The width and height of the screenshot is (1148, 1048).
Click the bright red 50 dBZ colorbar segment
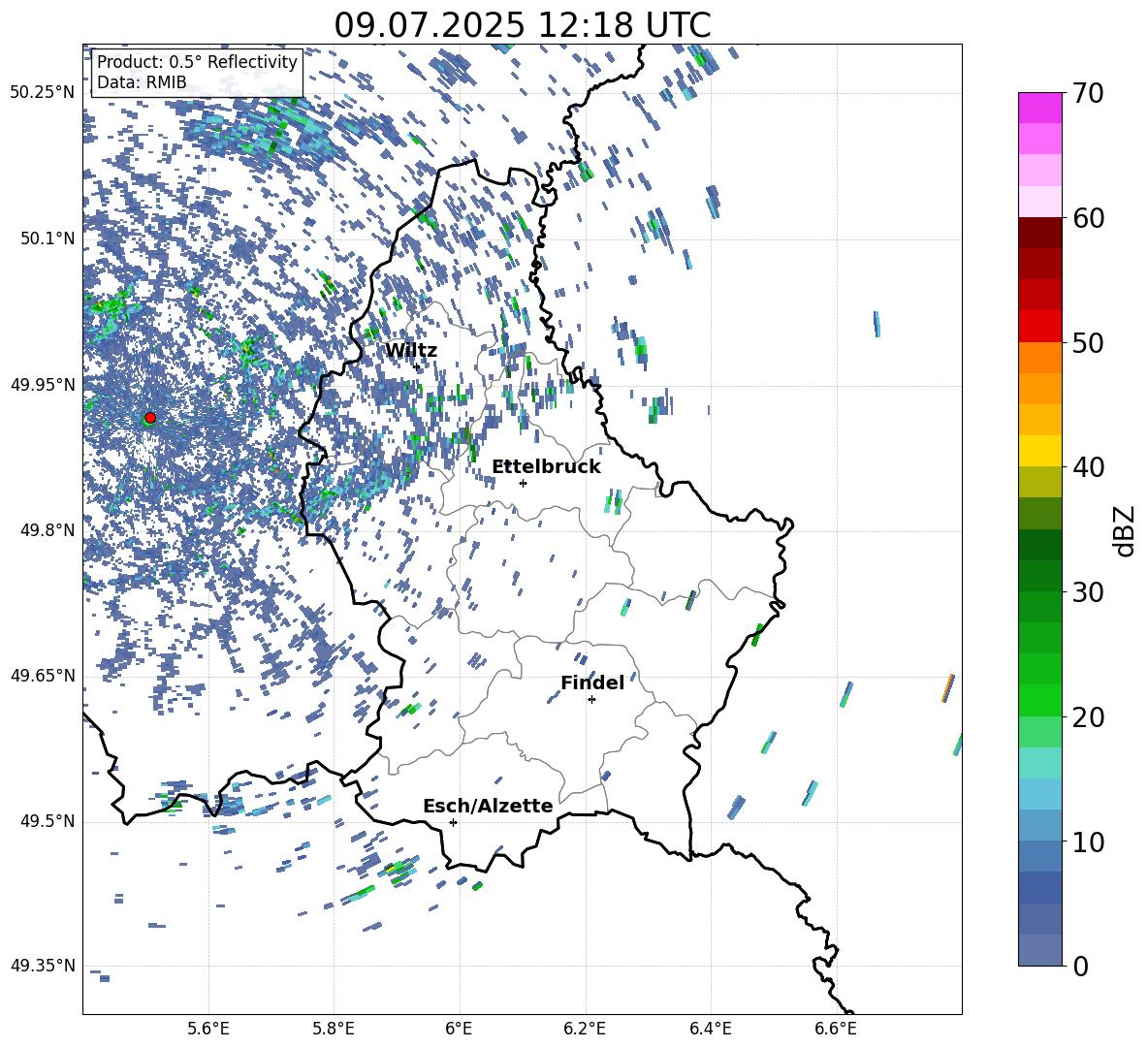click(1039, 327)
